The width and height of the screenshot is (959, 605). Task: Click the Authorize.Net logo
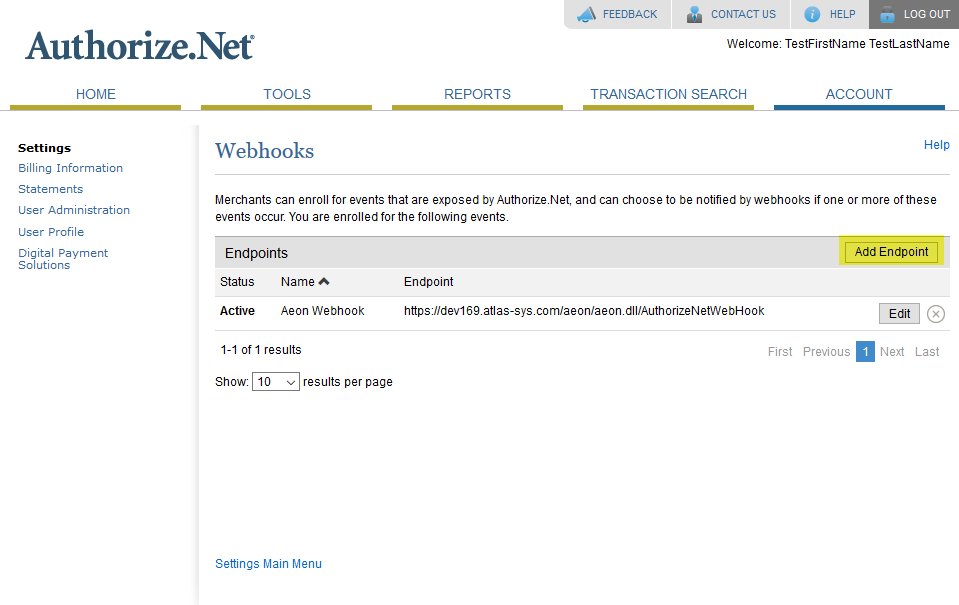click(x=138, y=46)
